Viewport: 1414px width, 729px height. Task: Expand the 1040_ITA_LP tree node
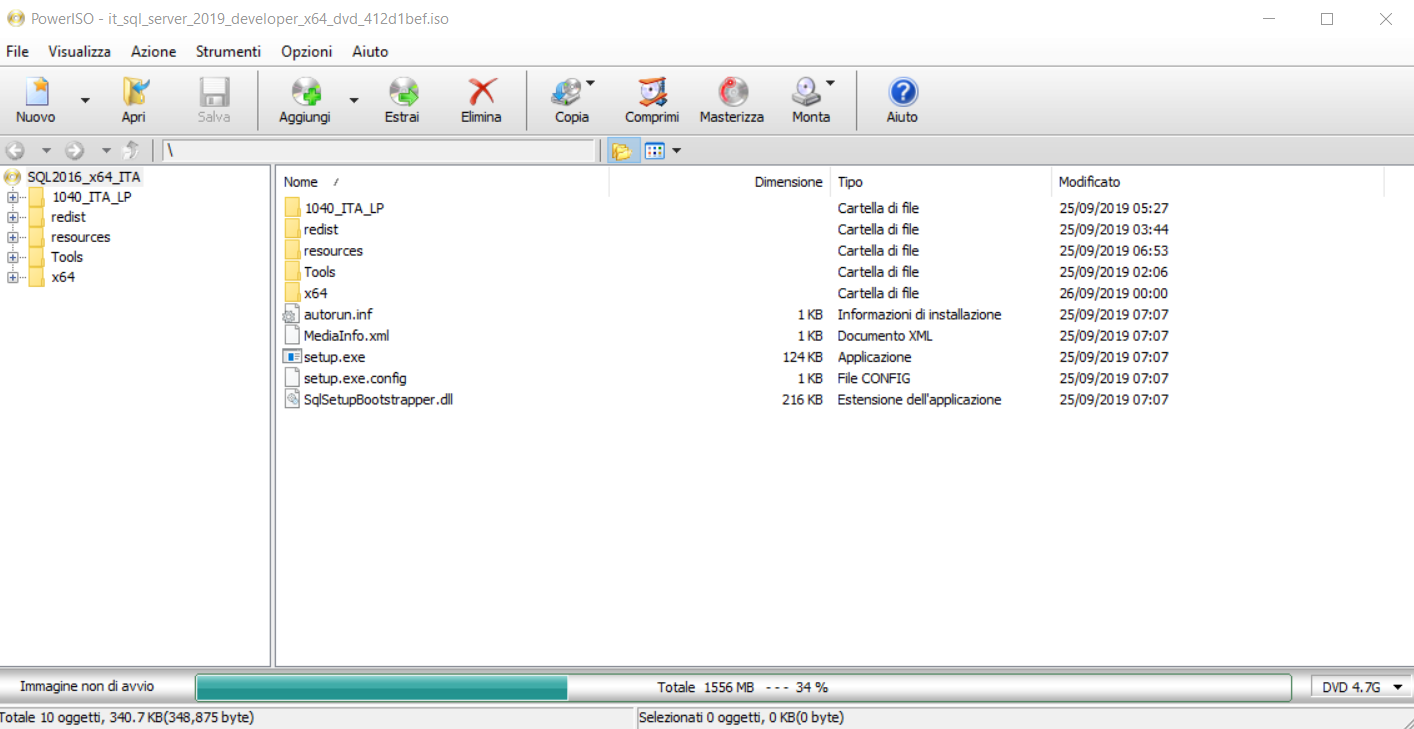pyautogui.click(x=12, y=197)
